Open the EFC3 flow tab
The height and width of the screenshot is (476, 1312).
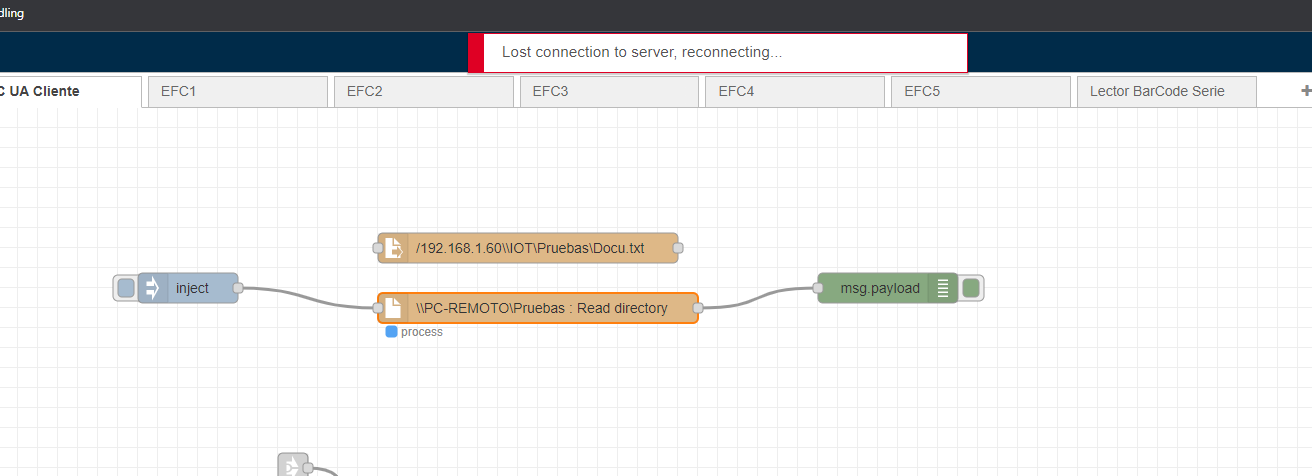pyautogui.click(x=608, y=91)
